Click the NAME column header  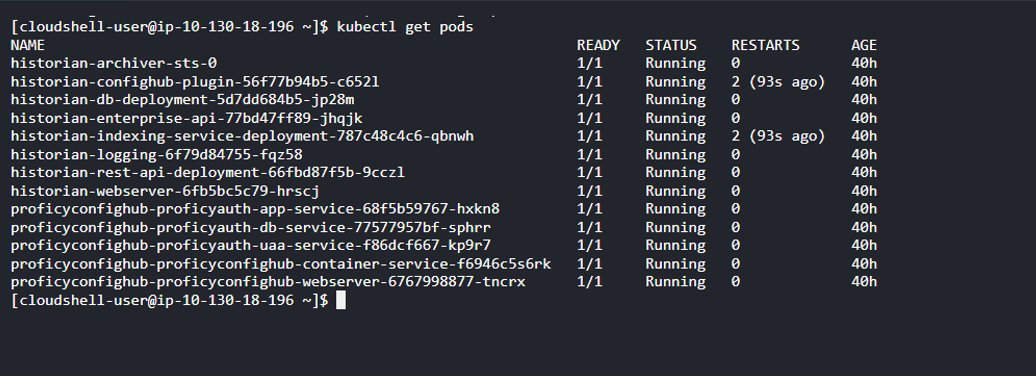[x=28, y=45]
